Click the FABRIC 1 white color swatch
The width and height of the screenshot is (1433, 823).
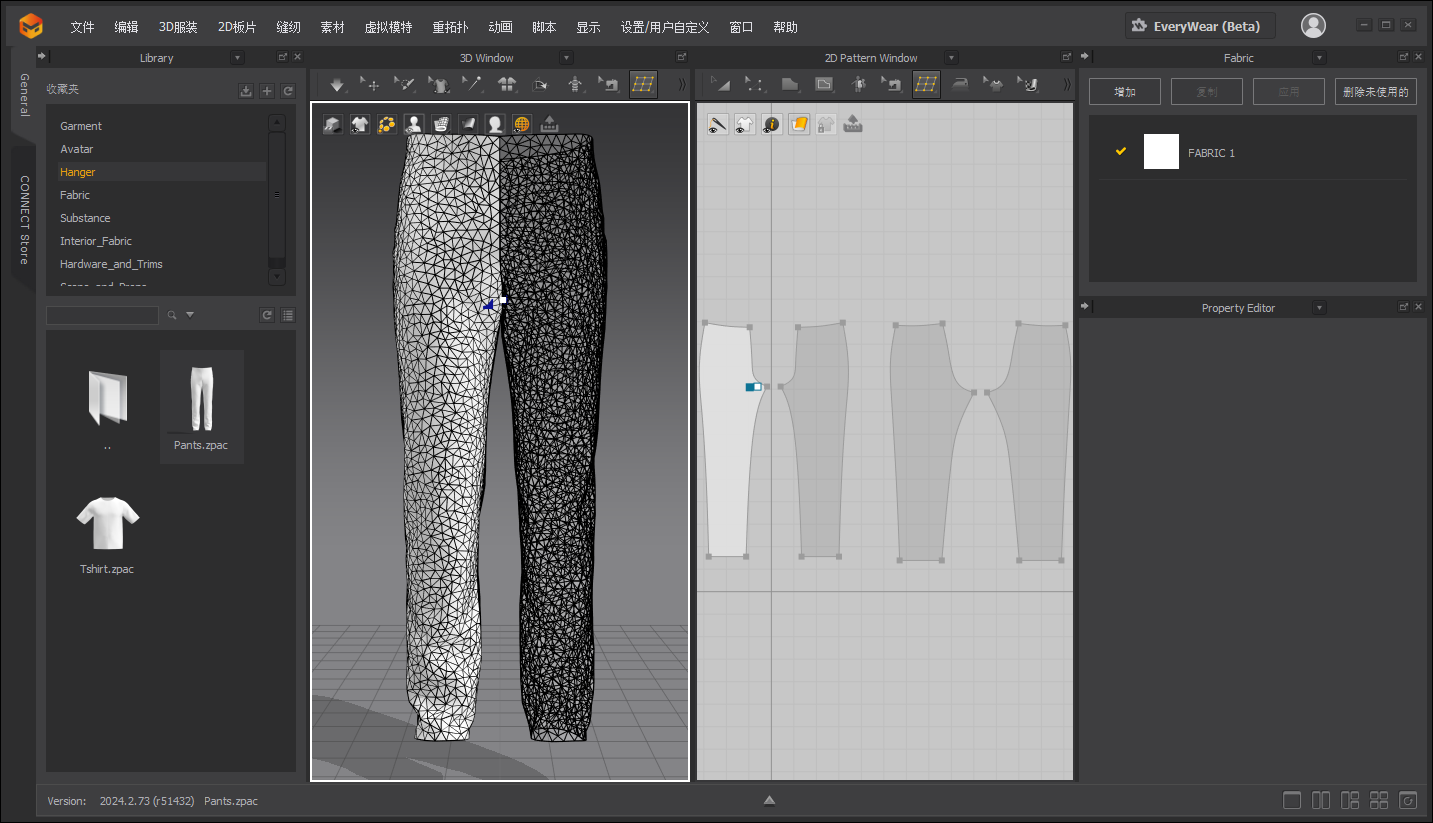[1161, 152]
